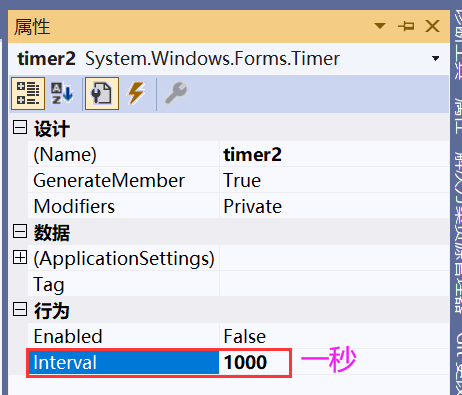Expand the (ApplicationSettings) property
Screen dimensions: 462x395
click(x=20, y=257)
